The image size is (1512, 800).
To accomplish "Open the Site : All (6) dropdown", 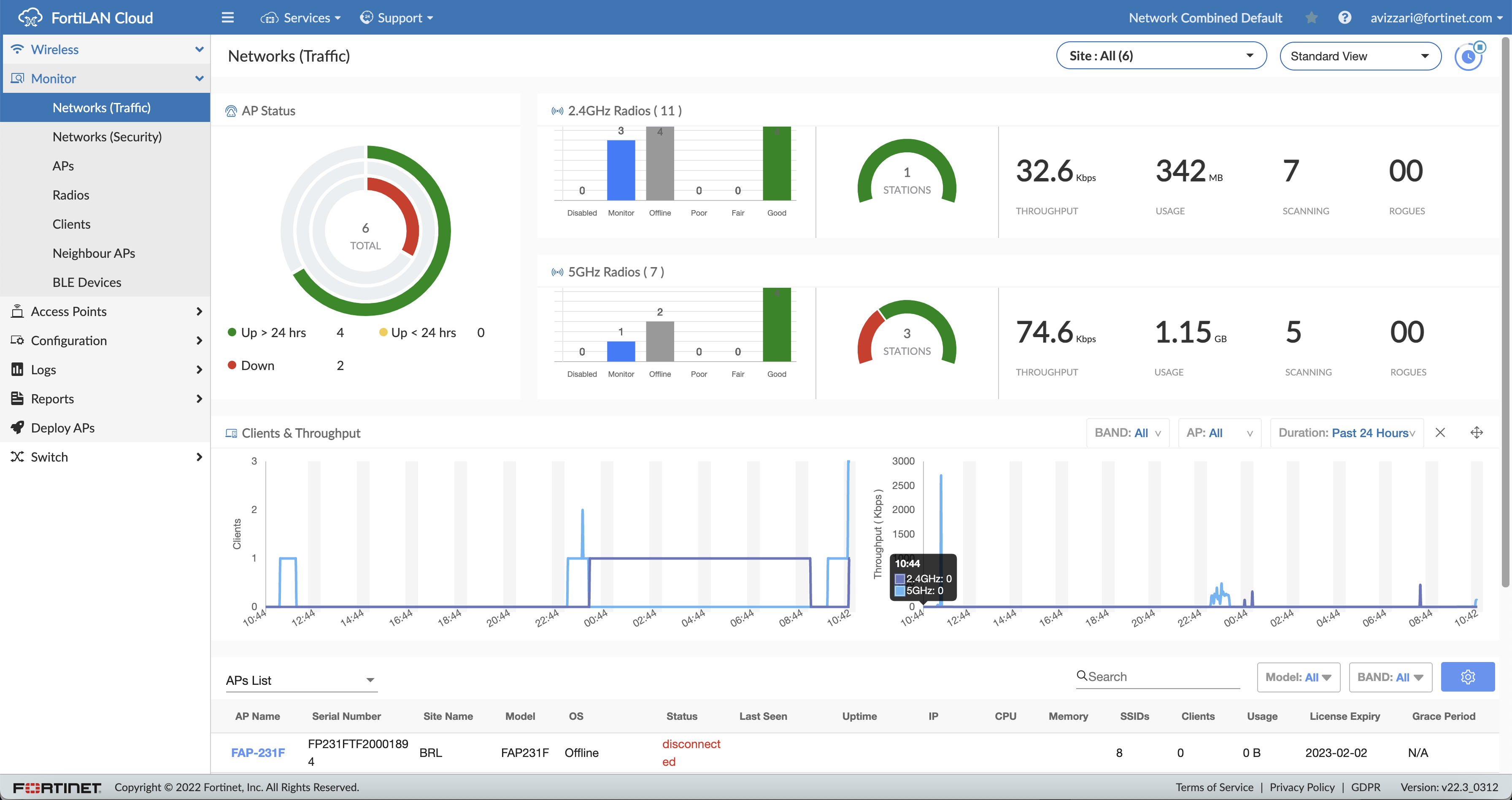I will [1161, 55].
